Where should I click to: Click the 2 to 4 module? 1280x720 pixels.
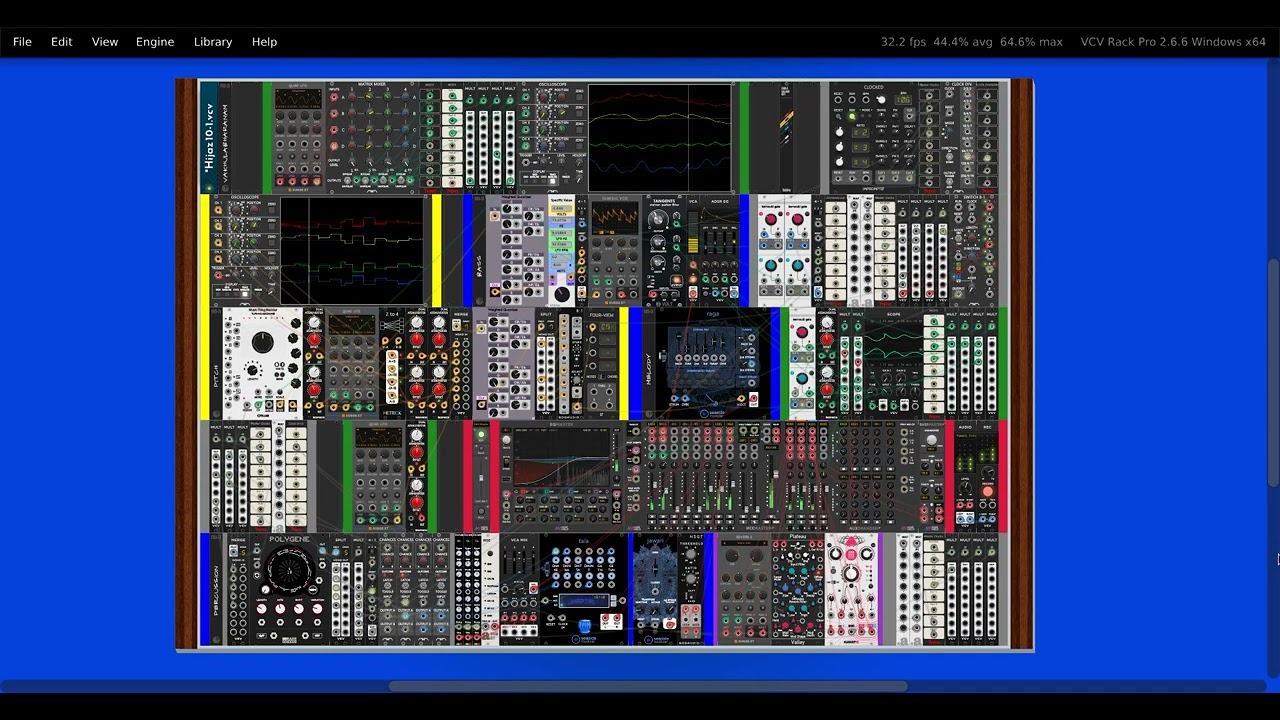pos(392,363)
